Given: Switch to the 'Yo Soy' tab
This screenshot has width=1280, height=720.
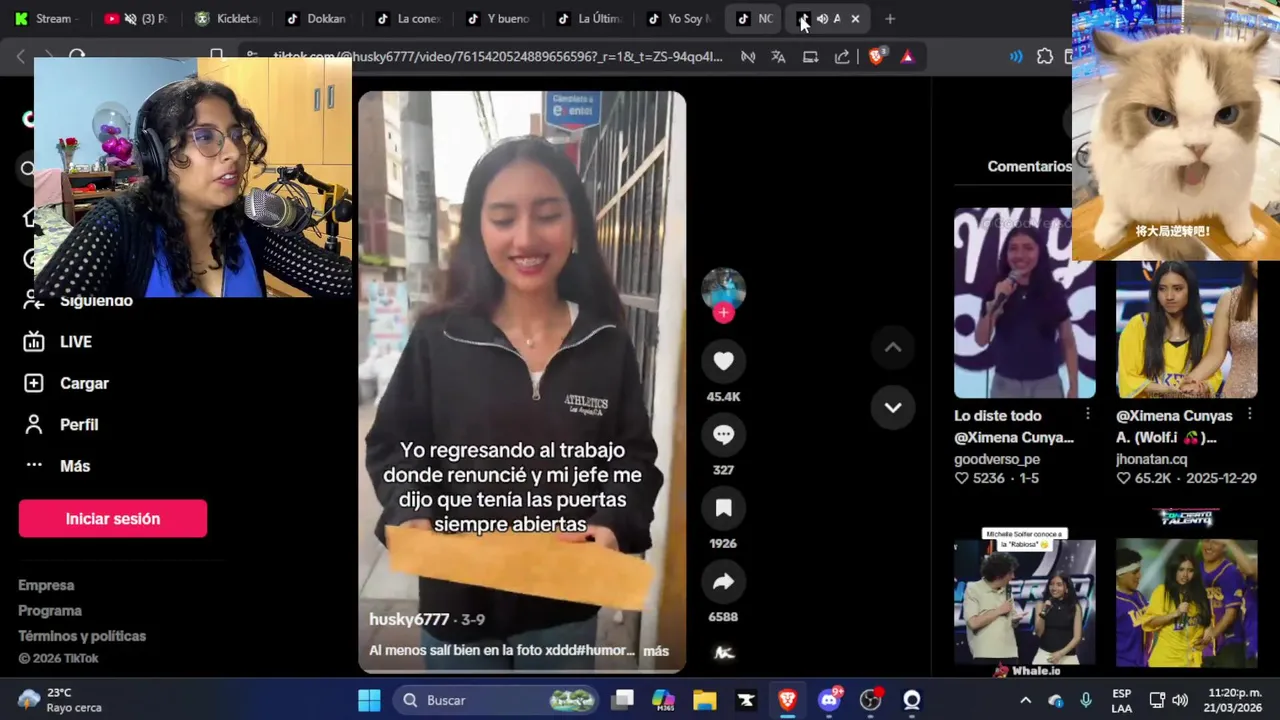Looking at the screenshot, I should pyautogui.click(x=678, y=18).
